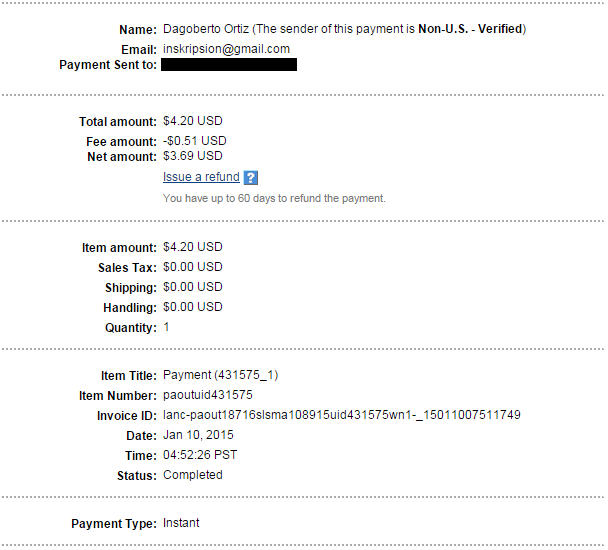Select the Handling $0.00 USD value
The width and height of the screenshot is (608, 550).
click(193, 307)
